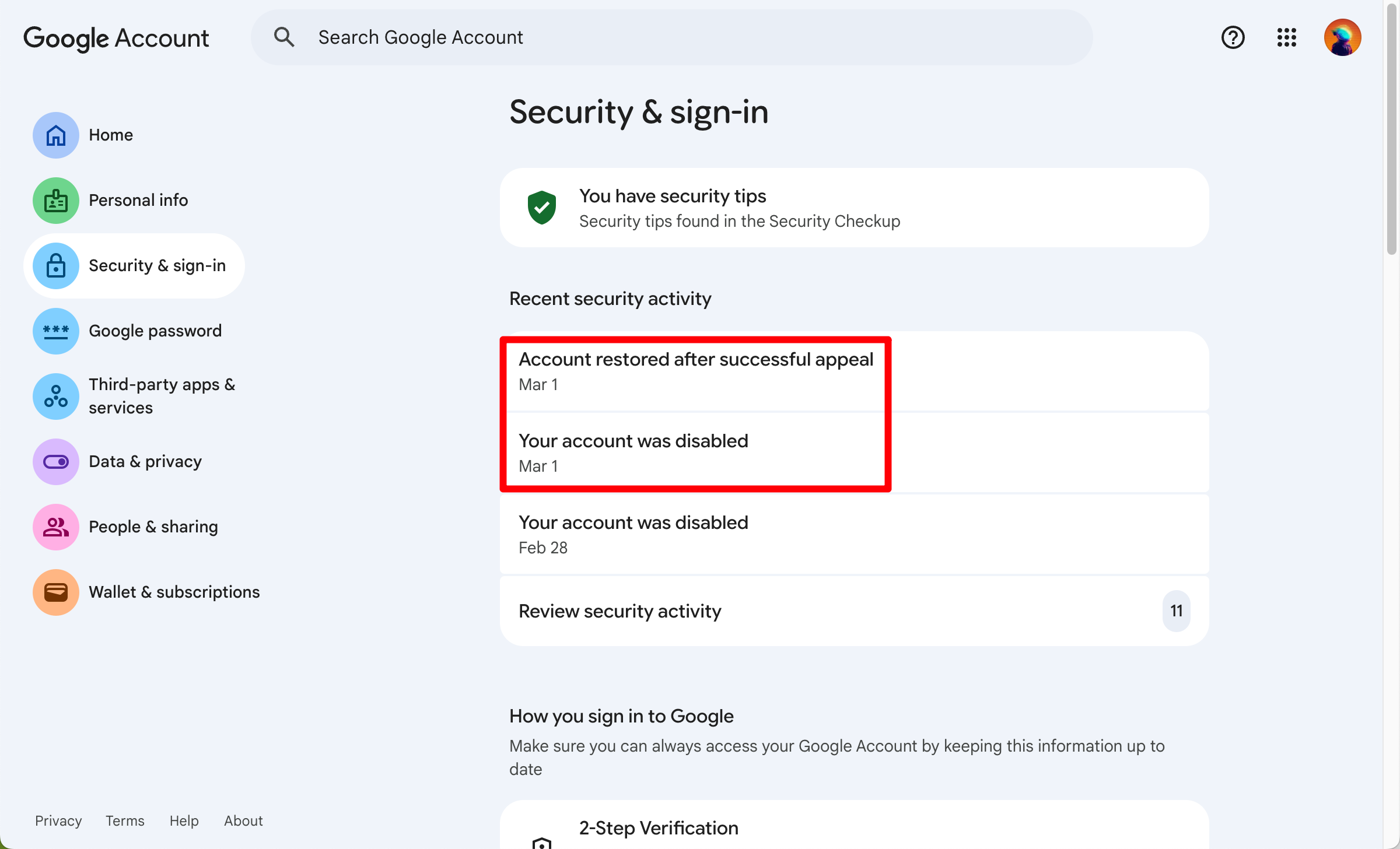Click the Google password asterisks icon

(56, 331)
